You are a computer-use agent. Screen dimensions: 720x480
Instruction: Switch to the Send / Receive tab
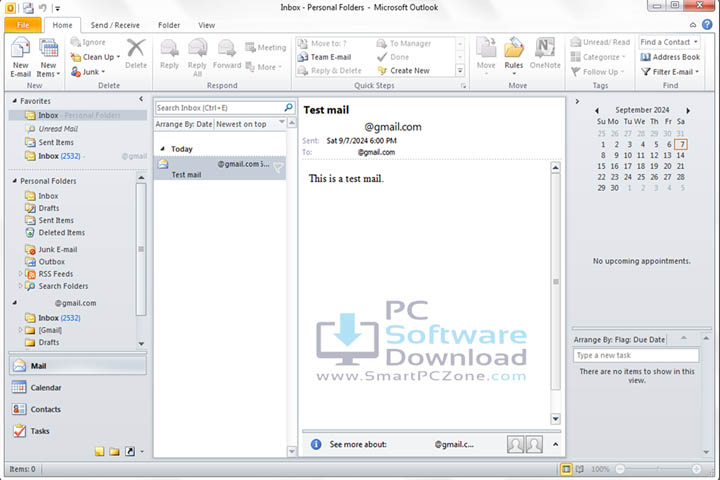pos(115,25)
